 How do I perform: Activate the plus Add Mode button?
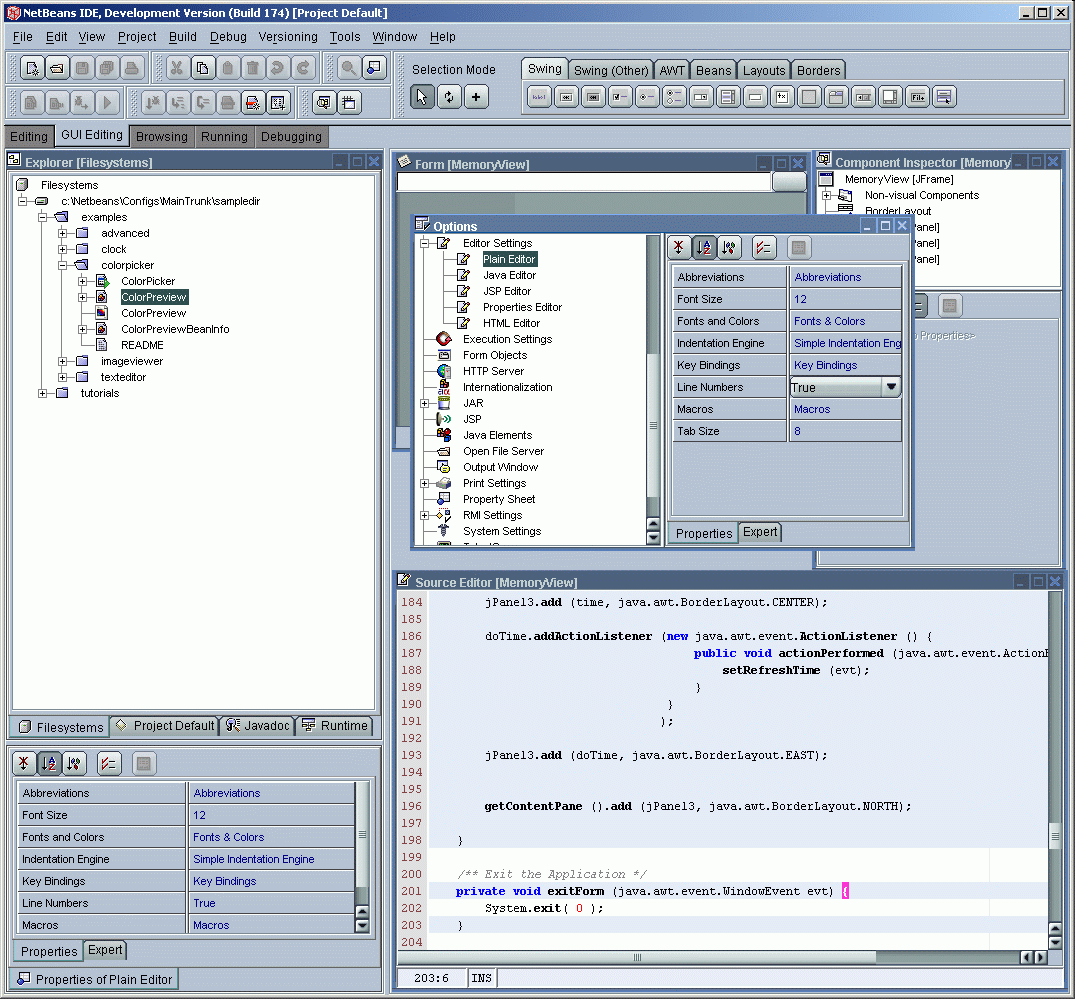pos(476,97)
